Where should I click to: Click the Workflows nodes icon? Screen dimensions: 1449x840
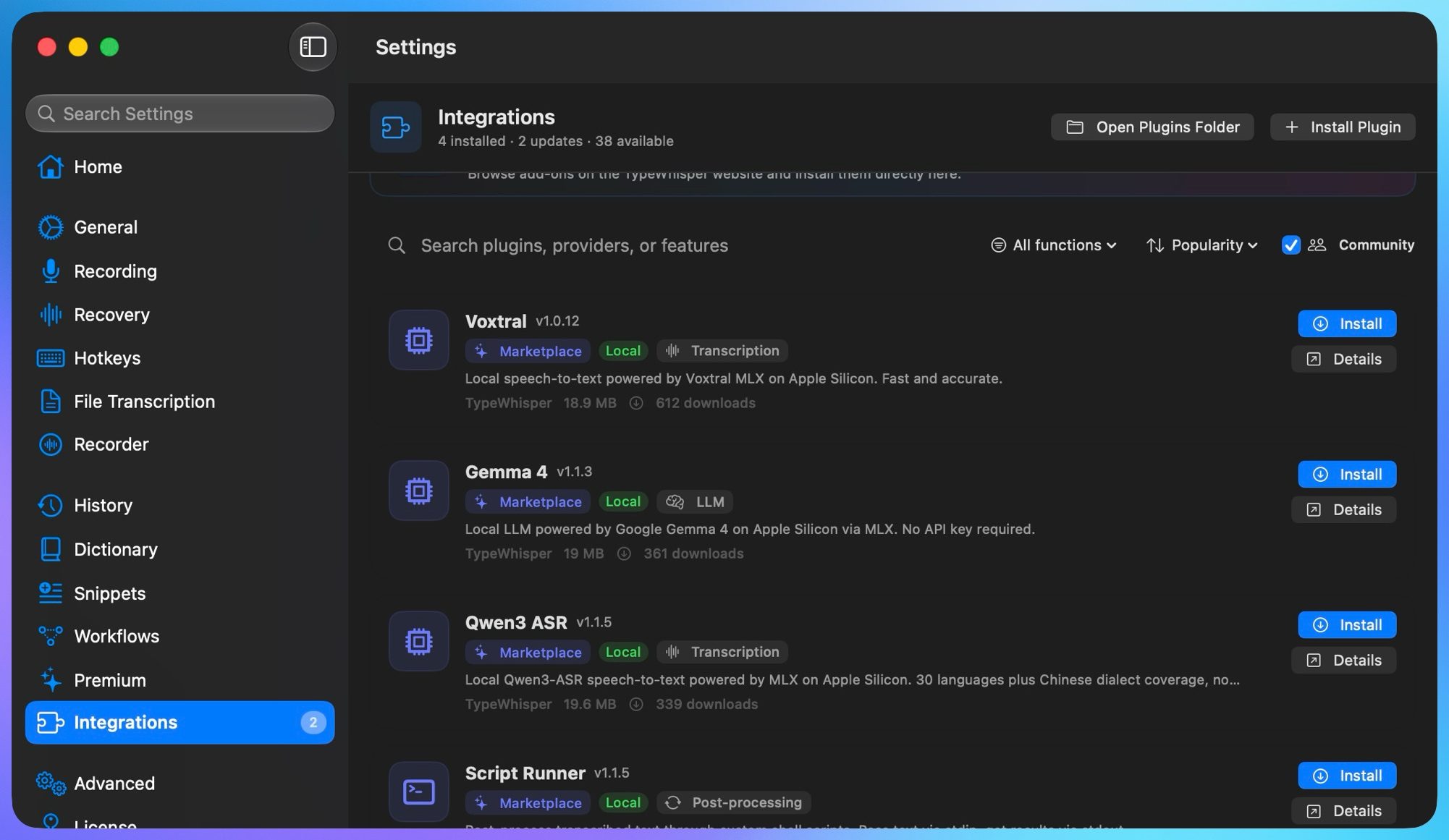50,636
